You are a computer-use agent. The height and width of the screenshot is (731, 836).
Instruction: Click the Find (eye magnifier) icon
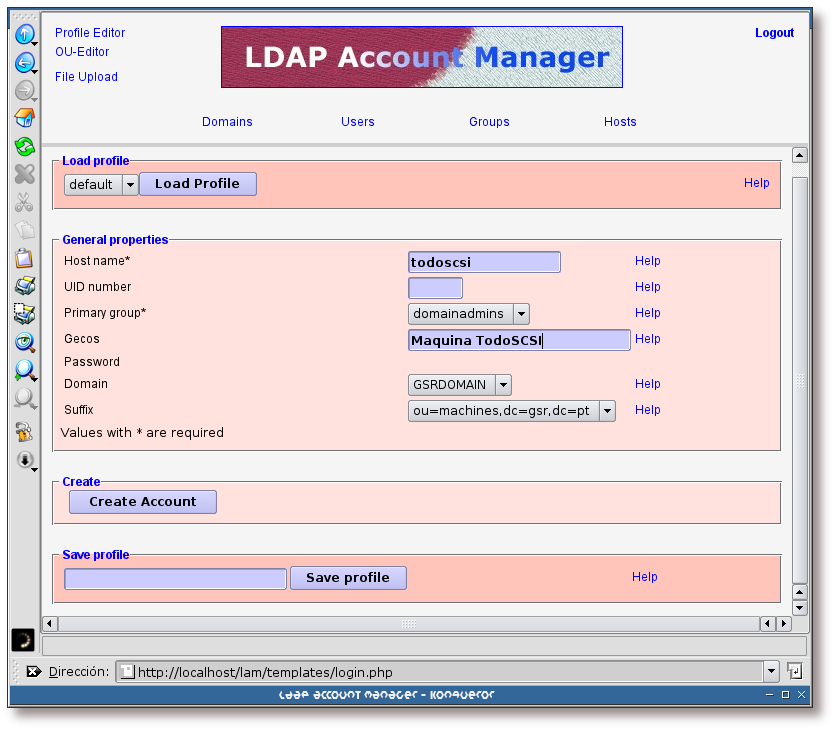(x=24, y=342)
